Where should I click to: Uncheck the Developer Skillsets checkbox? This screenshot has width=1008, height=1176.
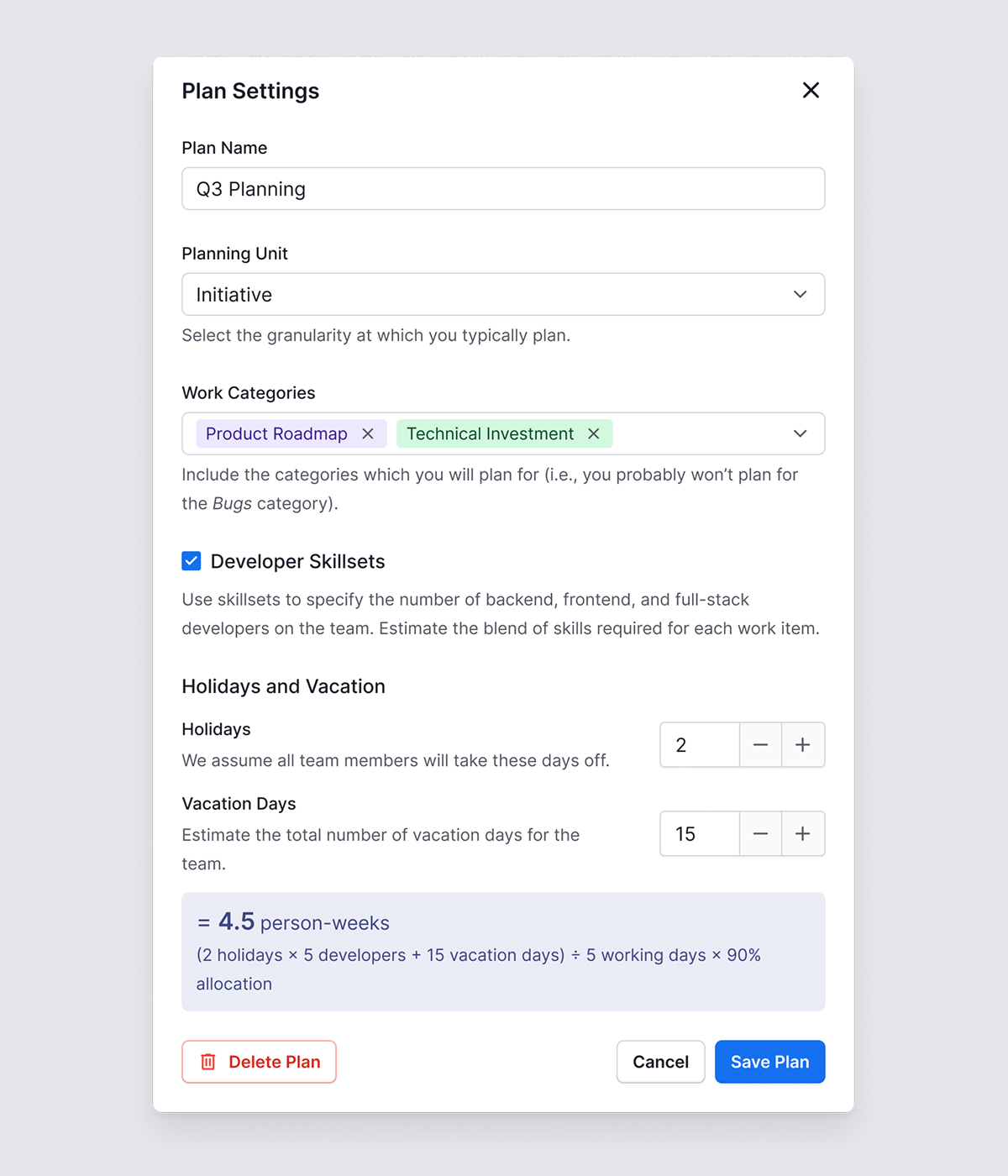[x=191, y=560]
